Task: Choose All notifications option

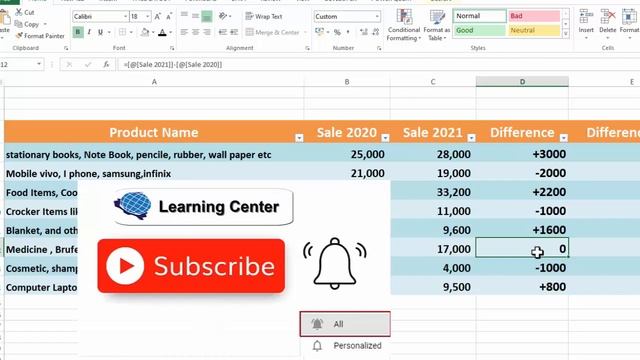Action: [x=345, y=324]
